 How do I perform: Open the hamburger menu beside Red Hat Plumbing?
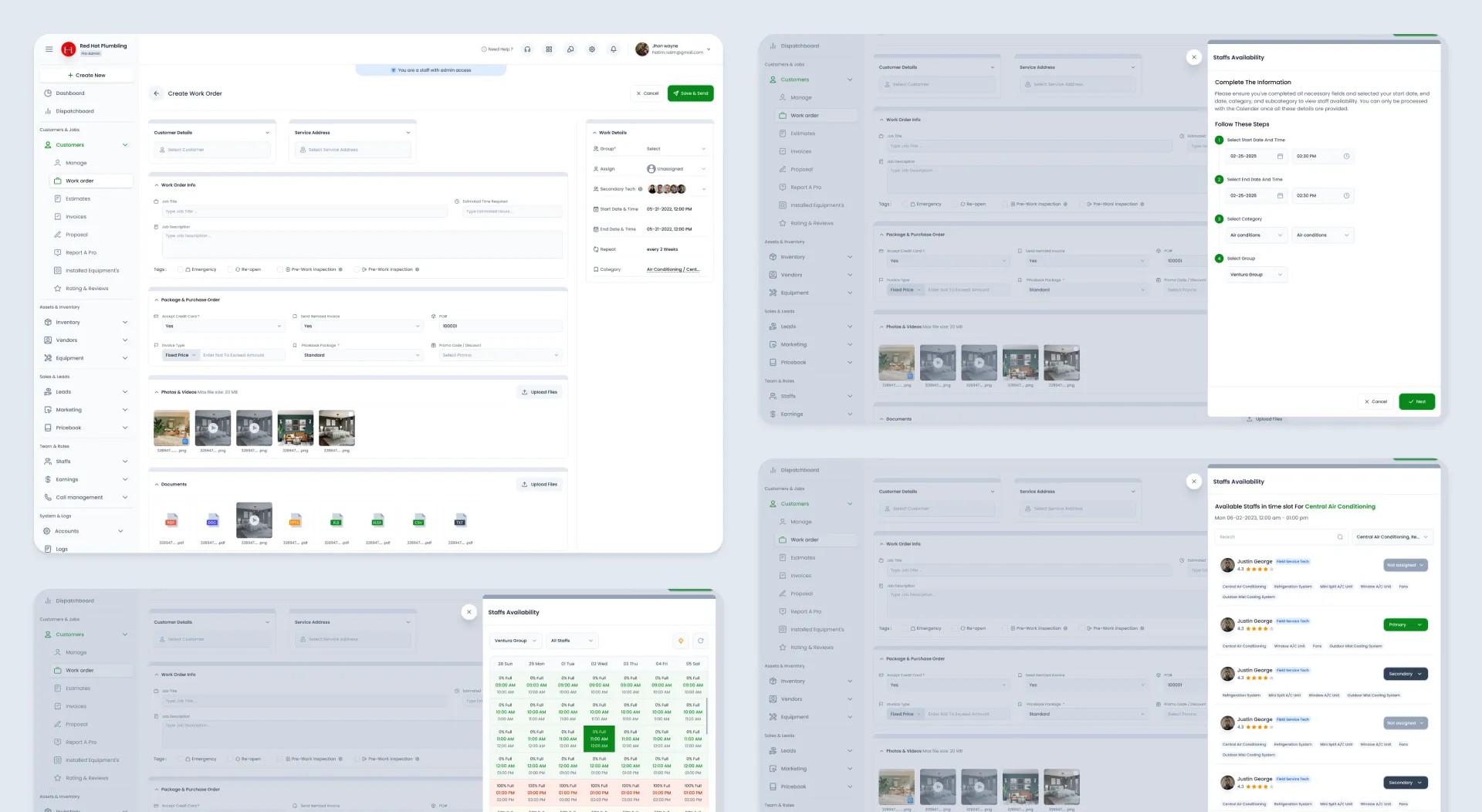click(49, 49)
